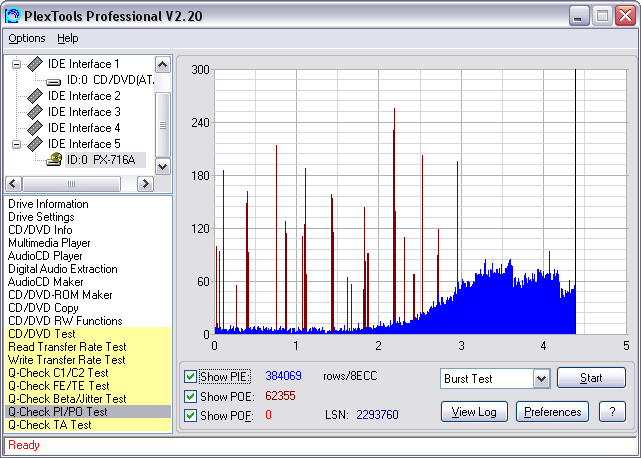Screen dimensions: 641x458
Task: Click the Ready status text
Action: [24, 445]
